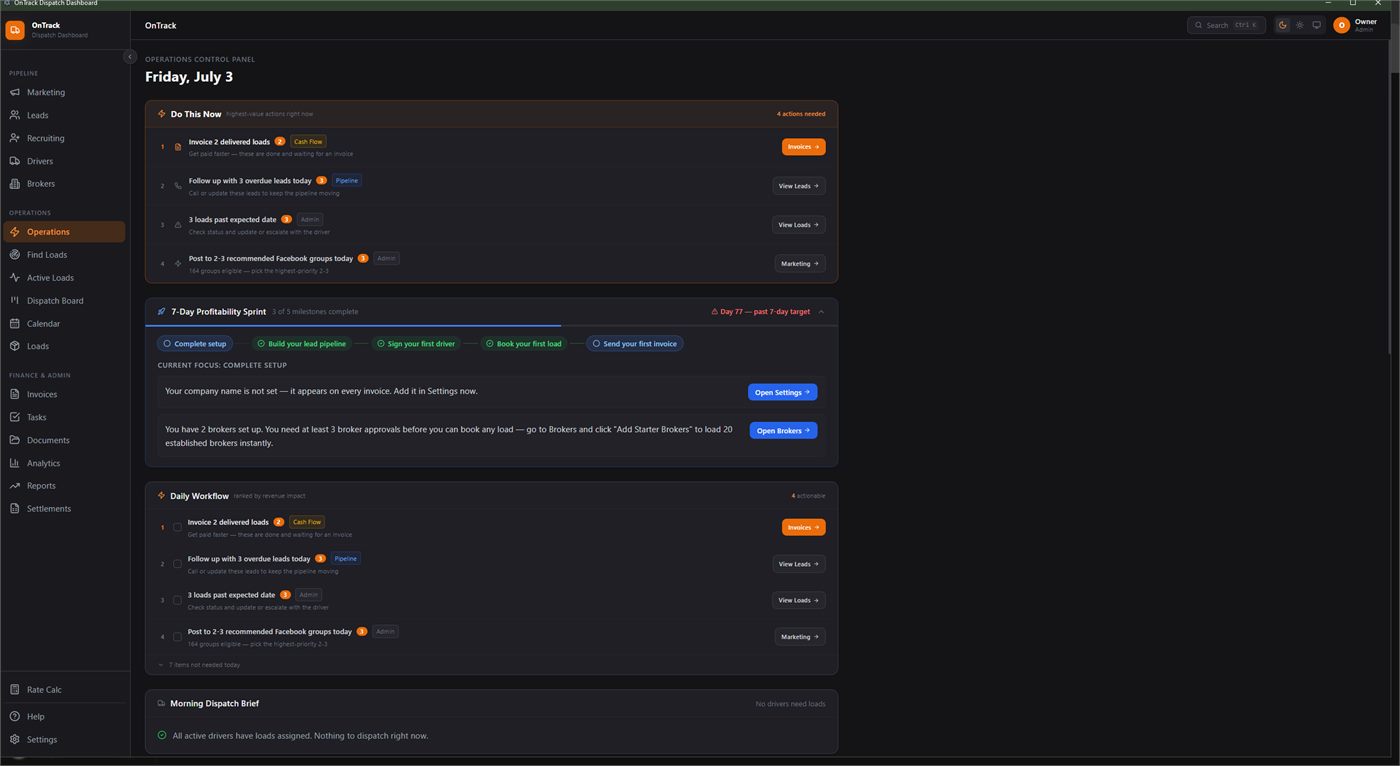Image resolution: width=1400 pixels, height=766 pixels.
Task: Open Calendar via its calendar icon
Action: [x=15, y=324]
